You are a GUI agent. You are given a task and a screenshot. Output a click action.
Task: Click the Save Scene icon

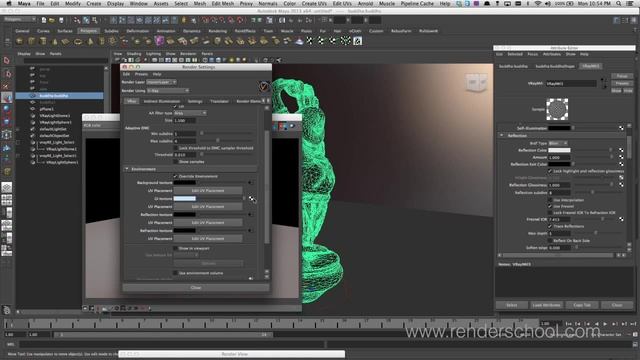point(61,20)
